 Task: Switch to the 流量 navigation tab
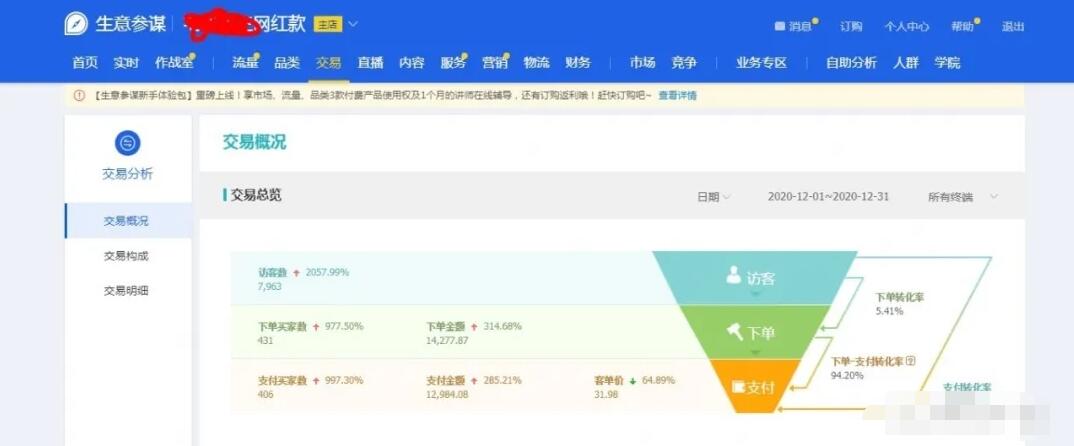pyautogui.click(x=245, y=62)
